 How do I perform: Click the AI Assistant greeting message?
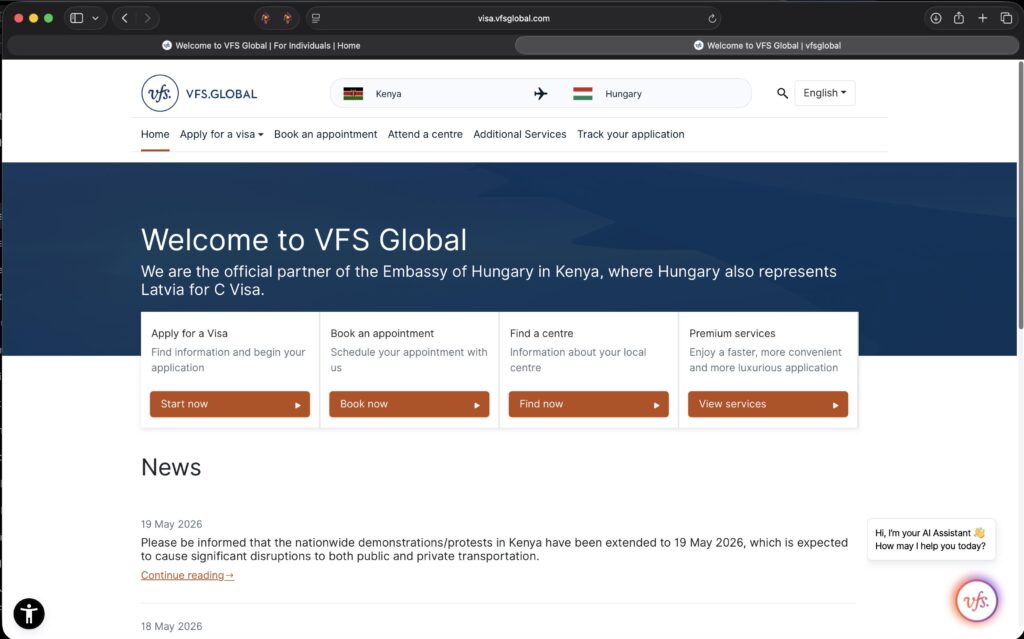[x=931, y=539]
